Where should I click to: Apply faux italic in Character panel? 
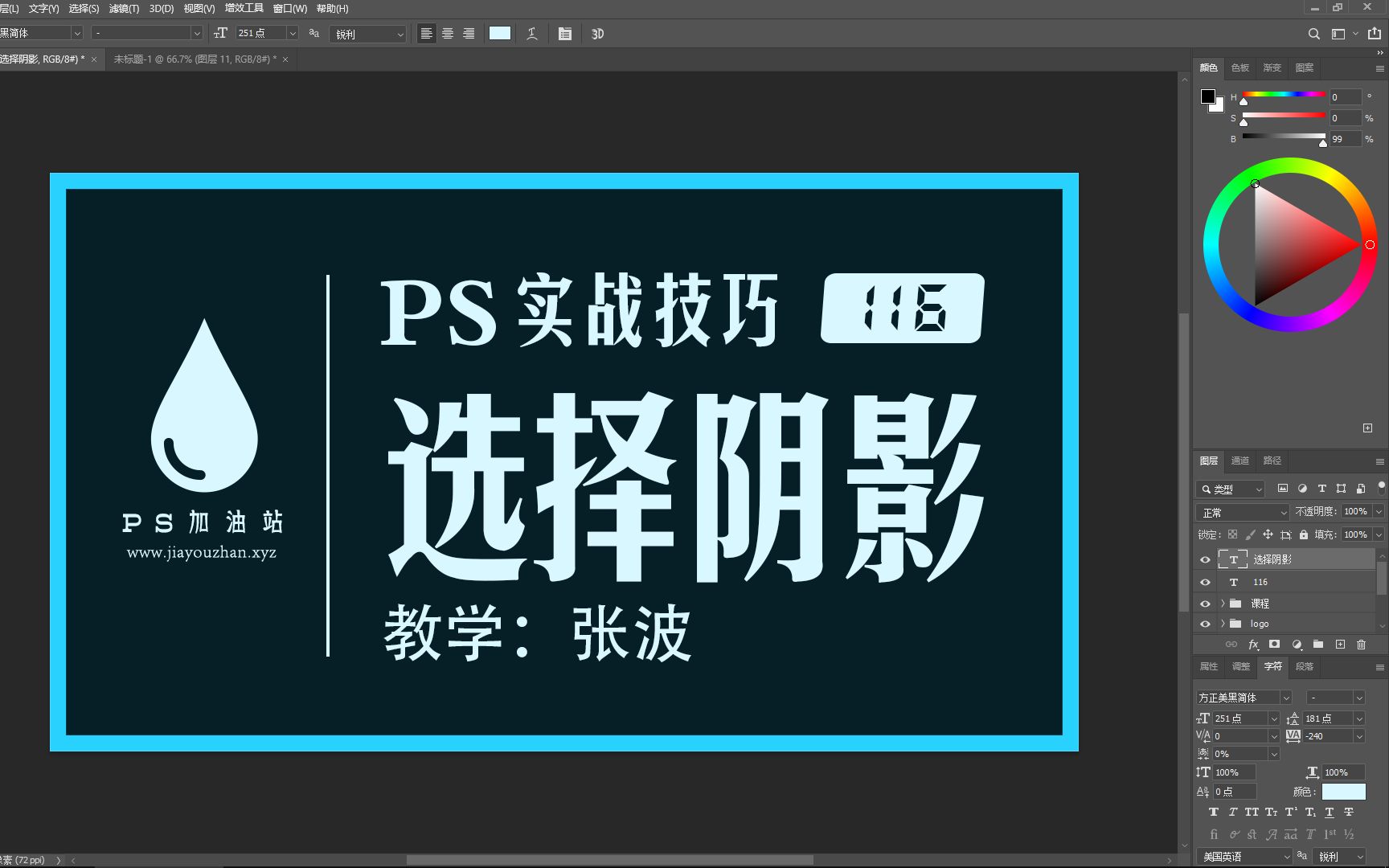click(x=1232, y=813)
